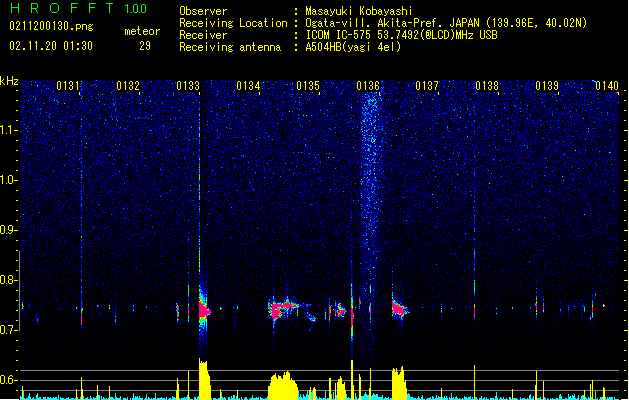The height and width of the screenshot is (400, 629).
Task: Click the meteor echo between 0136 and 0137
Action: click(400, 309)
